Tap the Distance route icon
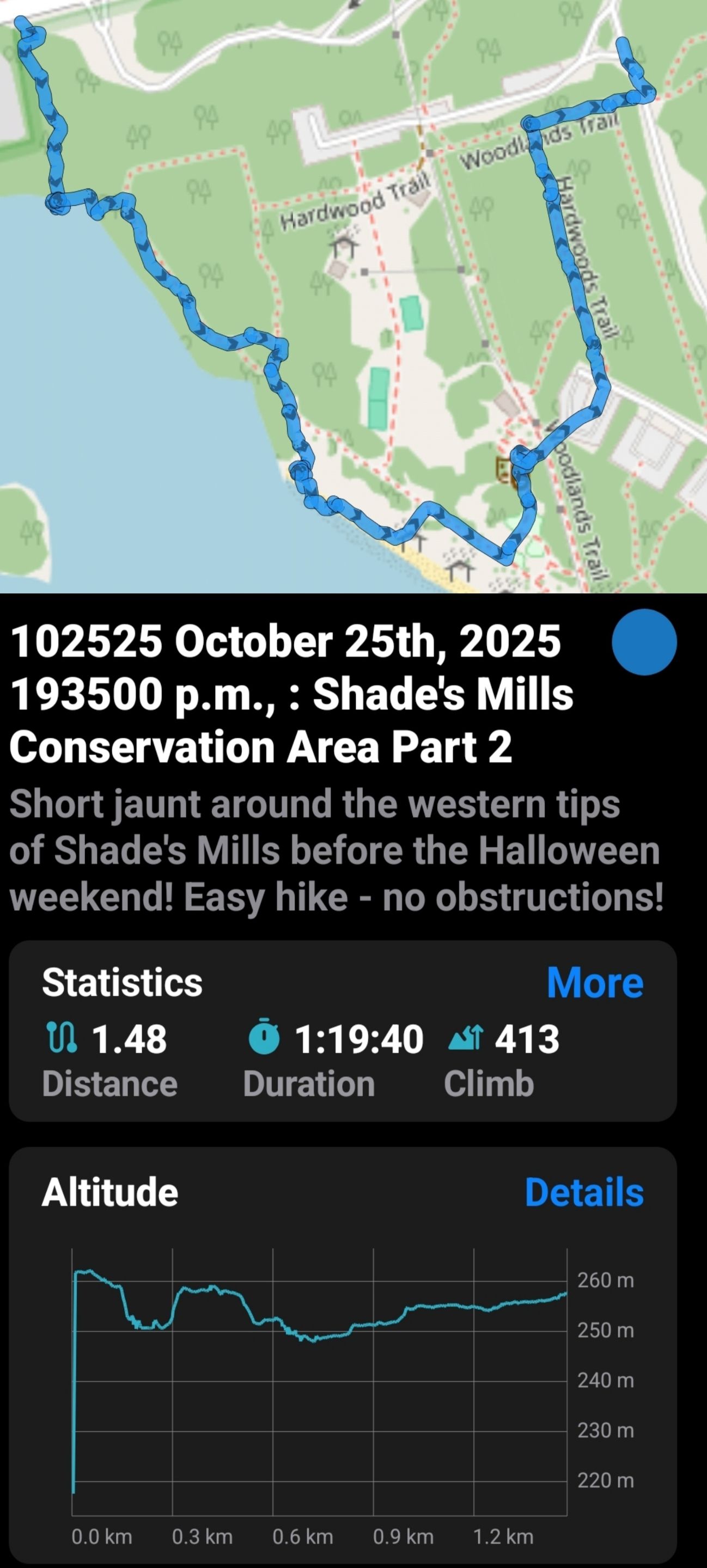Screen dimensions: 707x1568 [x=62, y=1038]
